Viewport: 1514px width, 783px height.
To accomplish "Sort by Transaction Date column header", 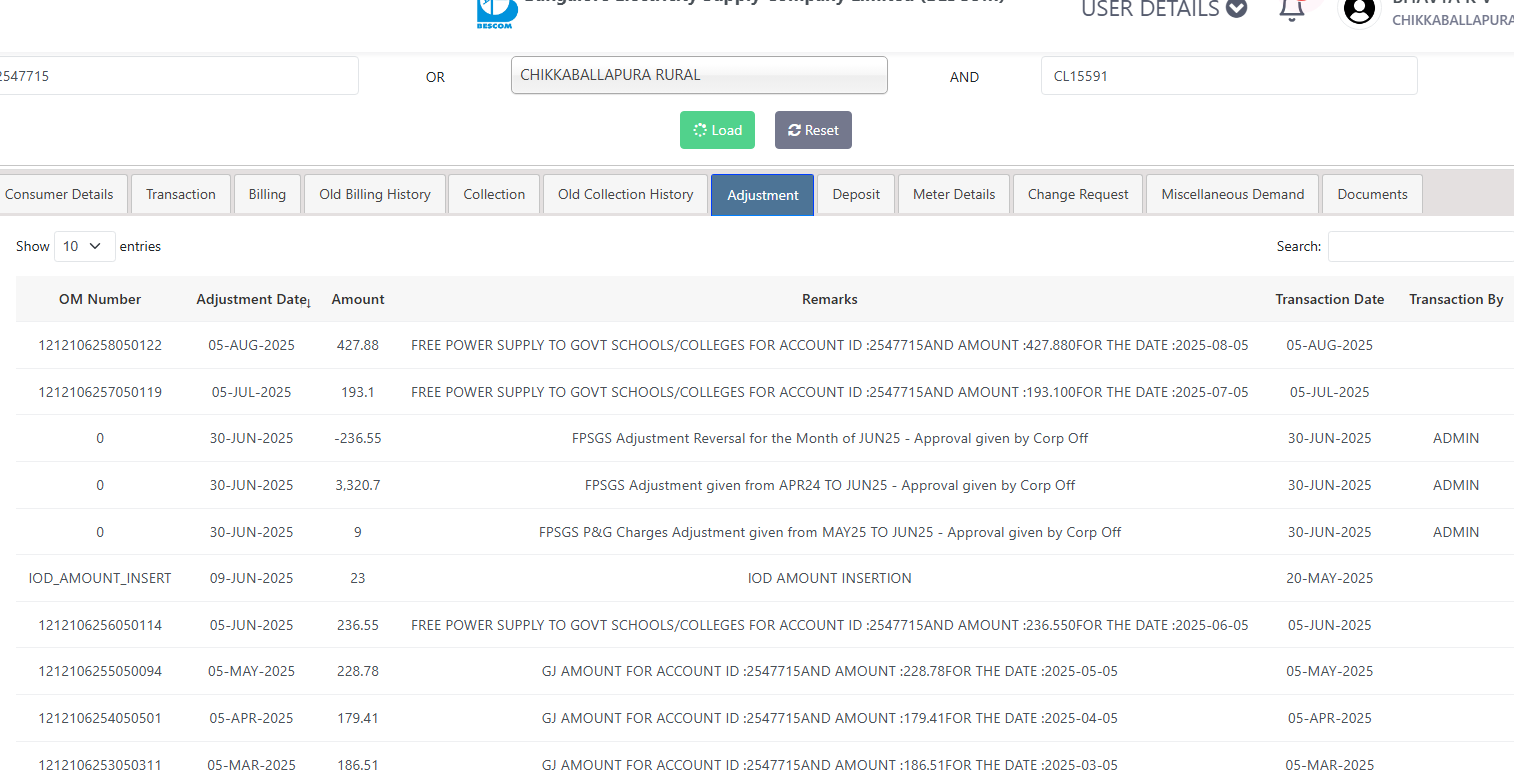I will pos(1330,299).
